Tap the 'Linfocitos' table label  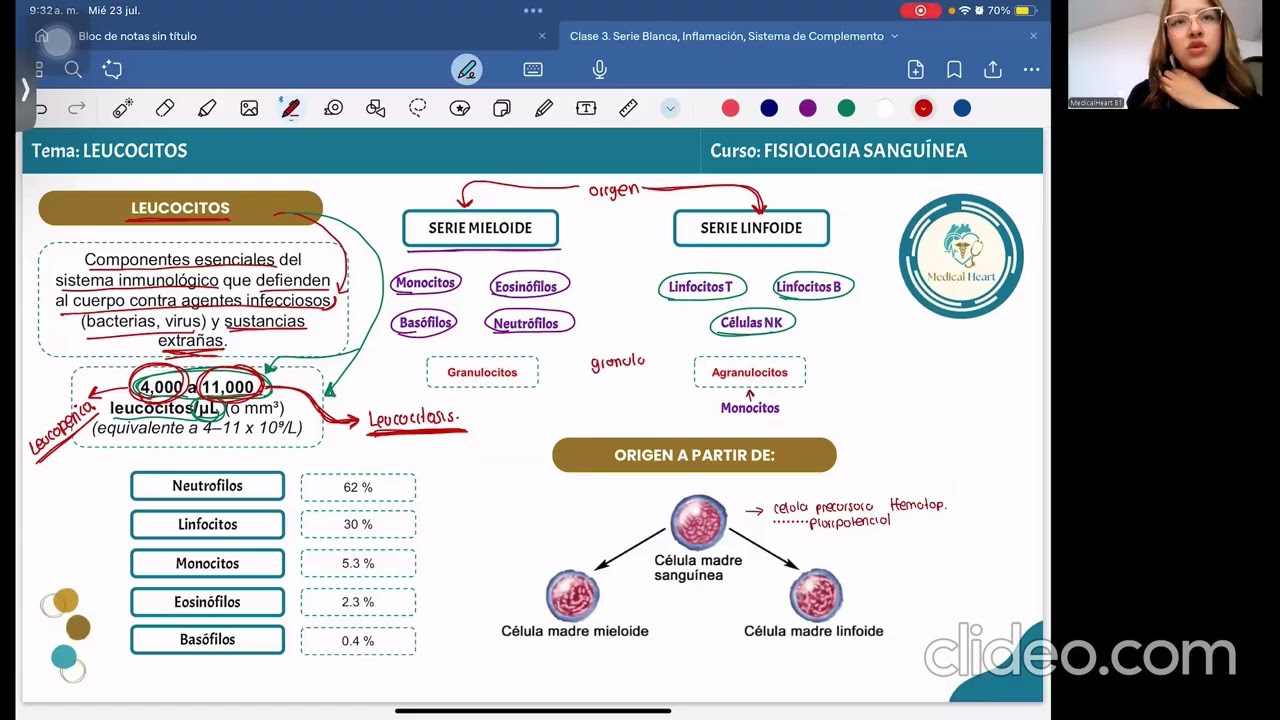coord(207,524)
